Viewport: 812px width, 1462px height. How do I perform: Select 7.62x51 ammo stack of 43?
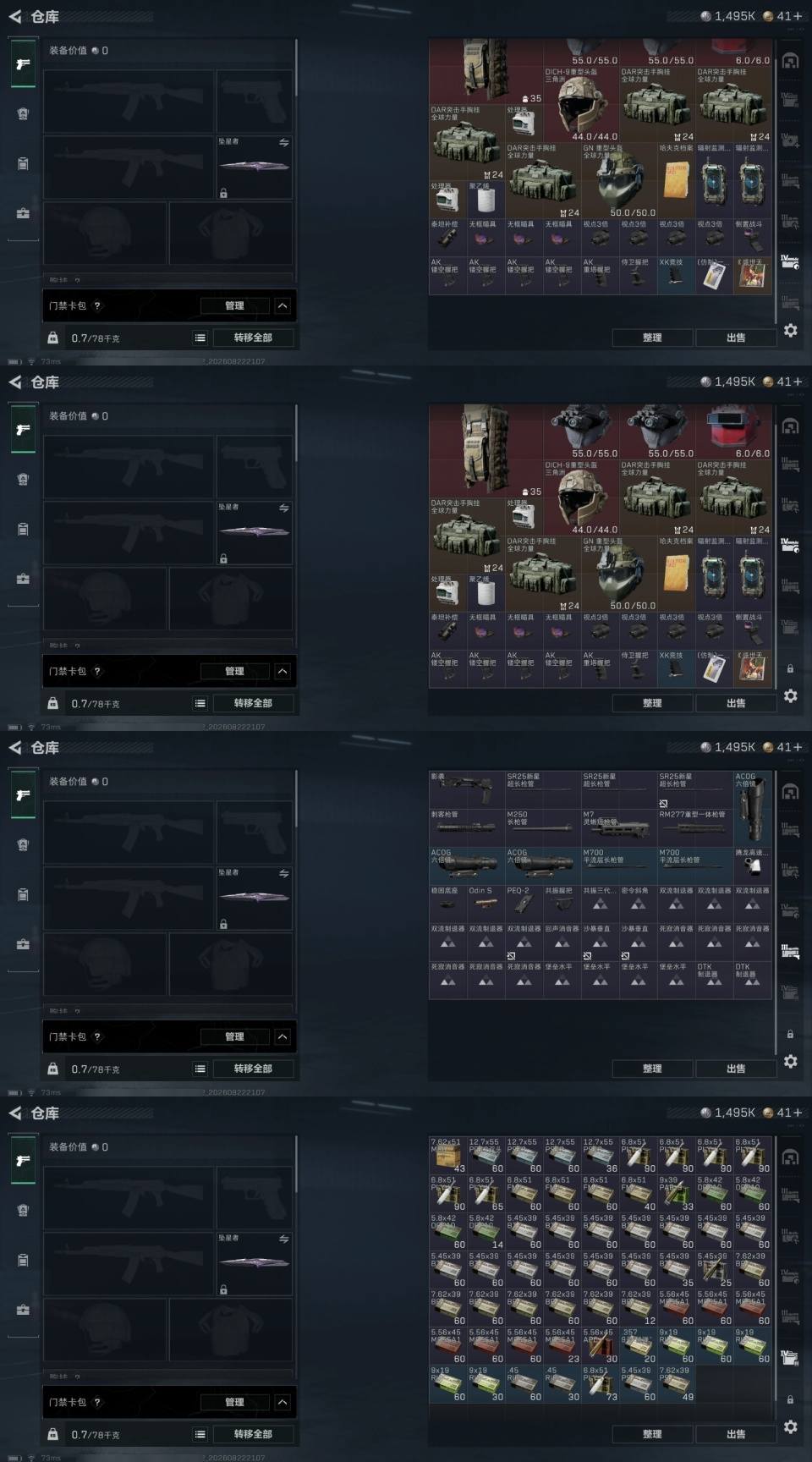coord(448,1155)
